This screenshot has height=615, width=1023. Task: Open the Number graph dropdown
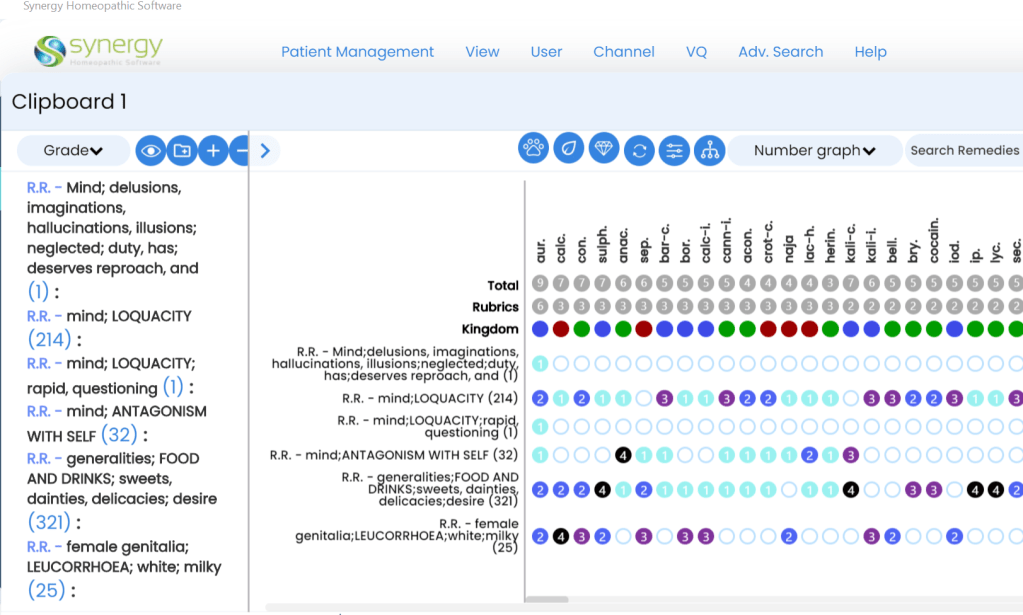(814, 151)
